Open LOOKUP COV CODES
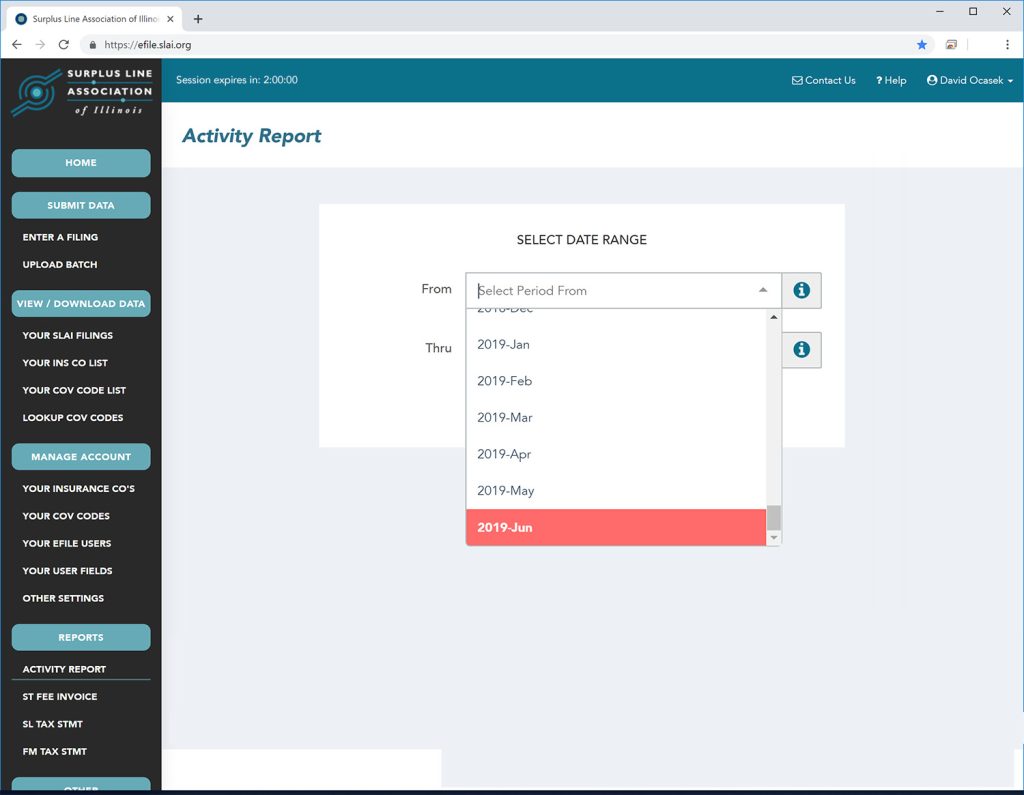The width and height of the screenshot is (1024, 795). [x=72, y=417]
